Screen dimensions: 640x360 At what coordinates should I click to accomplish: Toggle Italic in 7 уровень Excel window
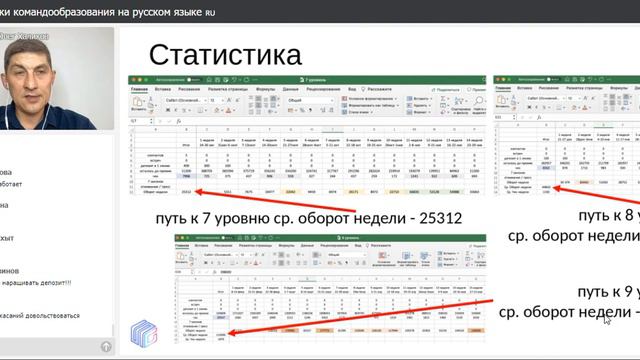pyautogui.click(x=176, y=110)
